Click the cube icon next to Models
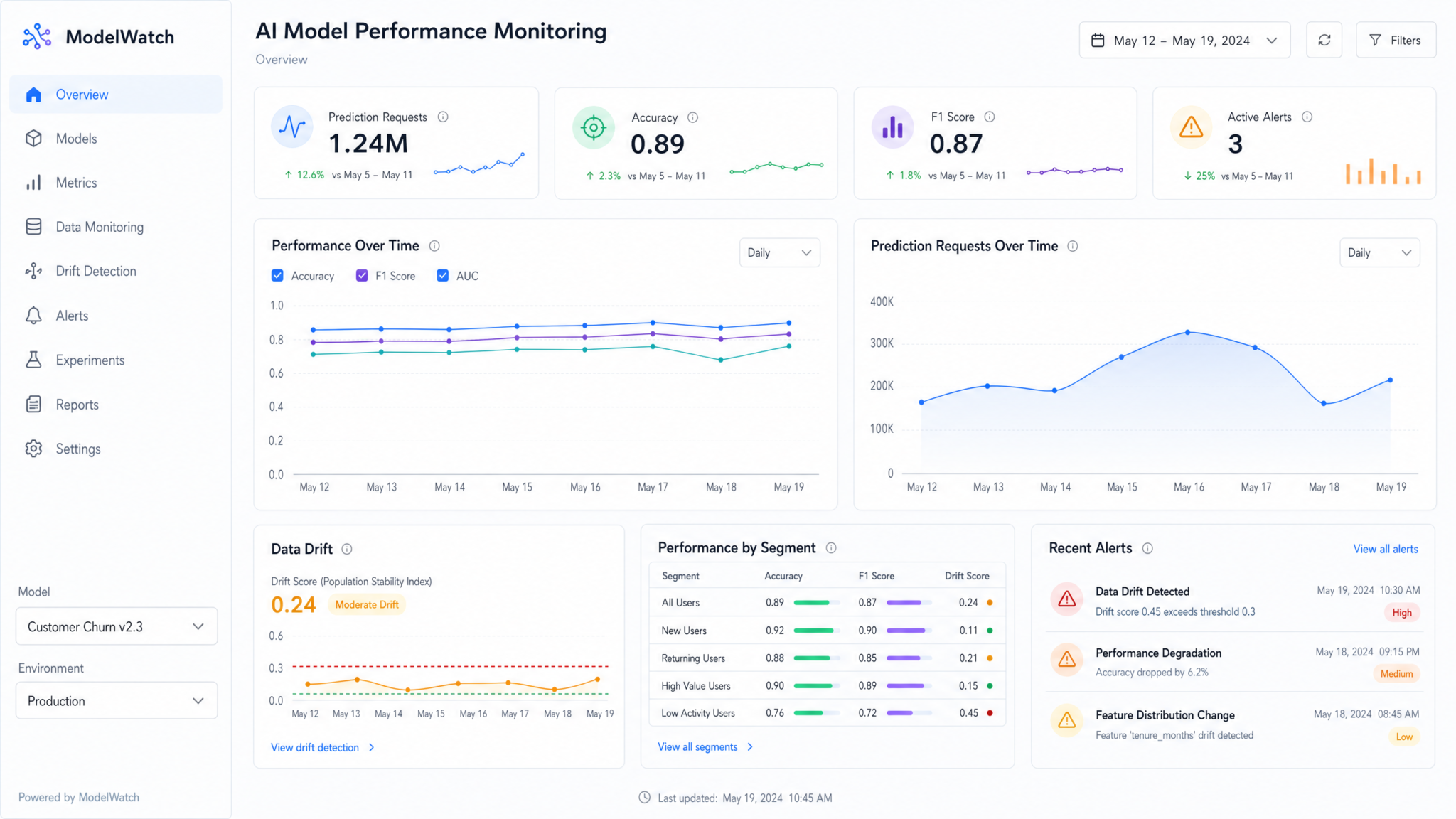This screenshot has width=1456, height=819. tap(33, 138)
